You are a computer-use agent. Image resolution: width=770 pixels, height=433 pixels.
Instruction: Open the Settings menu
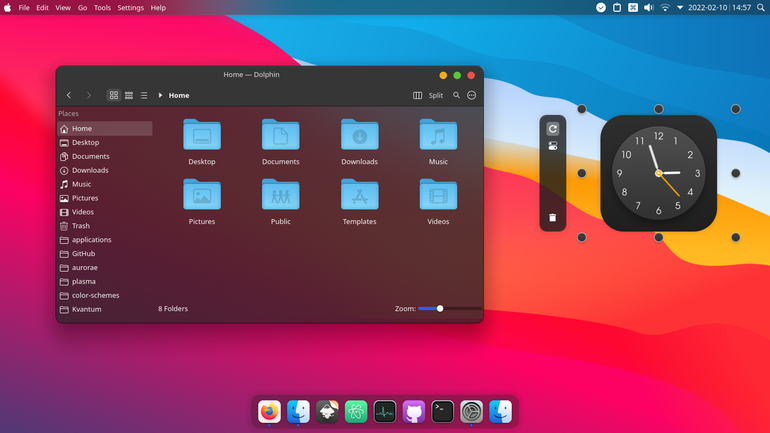130,7
